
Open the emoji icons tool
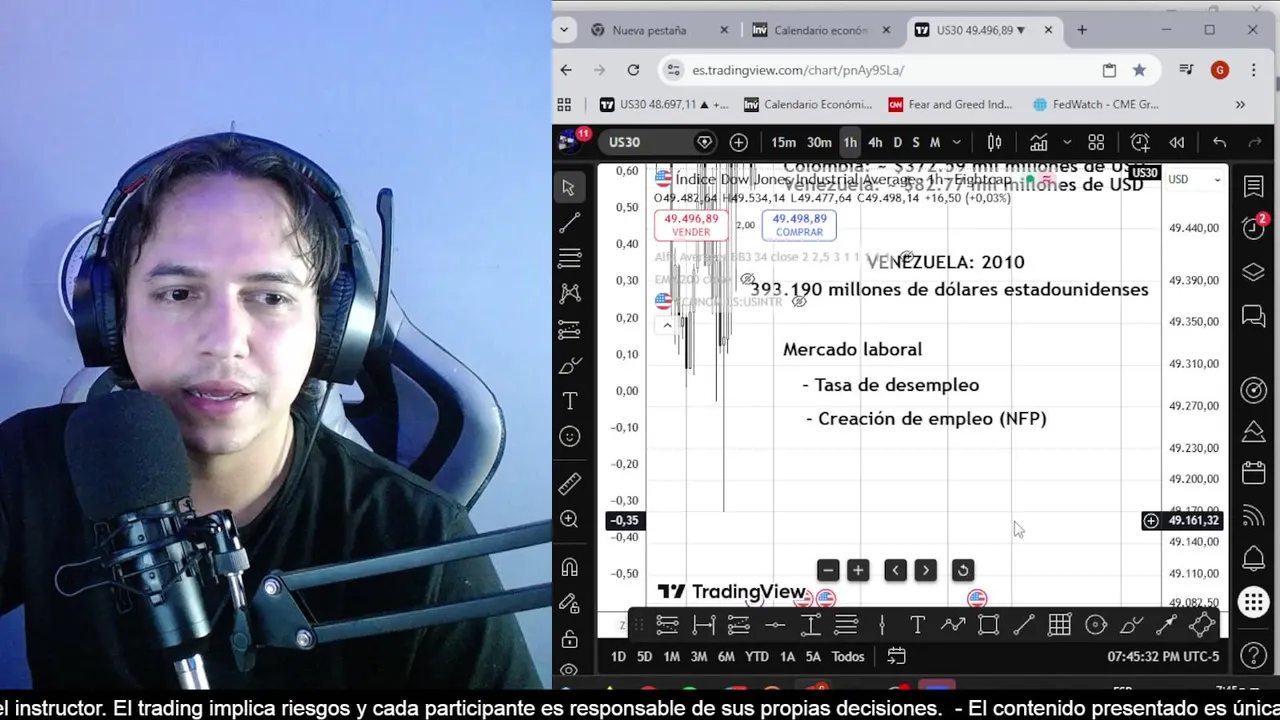point(569,436)
